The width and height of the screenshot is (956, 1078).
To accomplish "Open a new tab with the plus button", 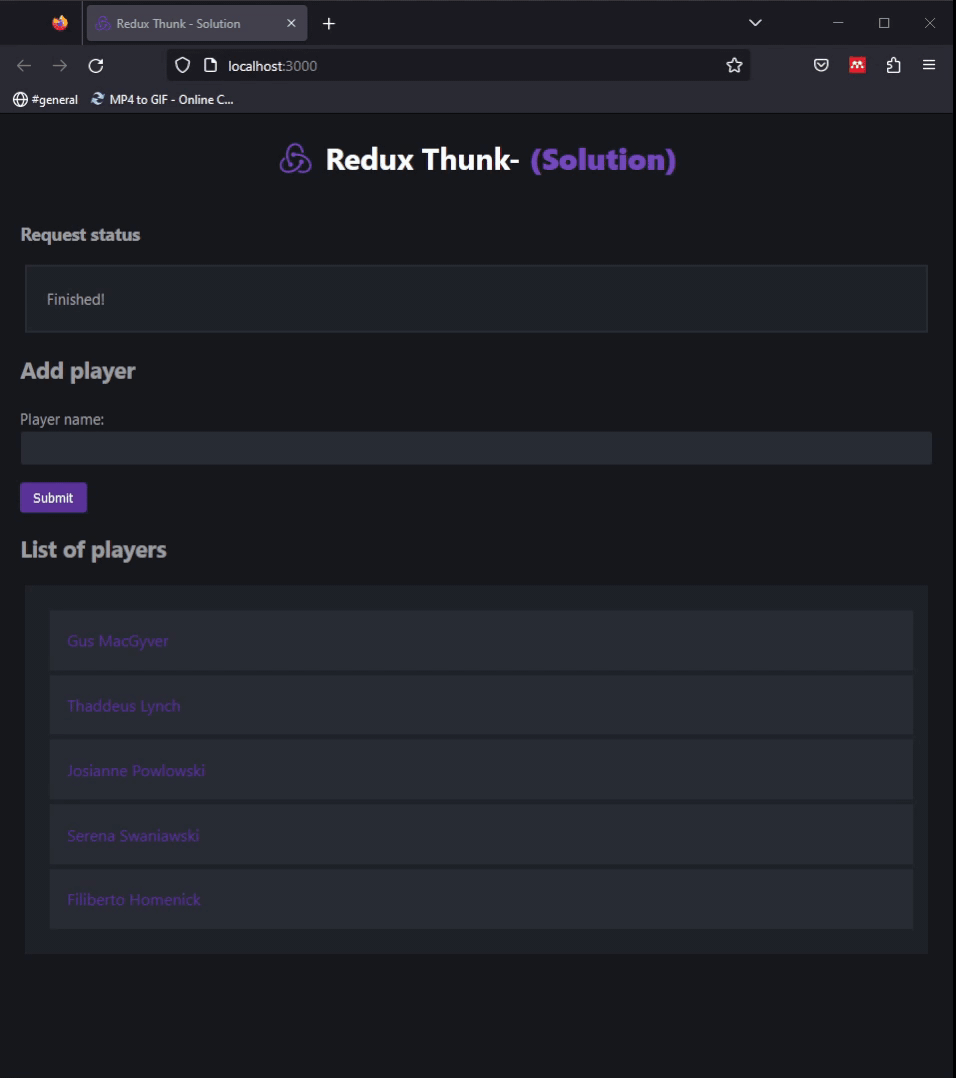I will [x=329, y=23].
